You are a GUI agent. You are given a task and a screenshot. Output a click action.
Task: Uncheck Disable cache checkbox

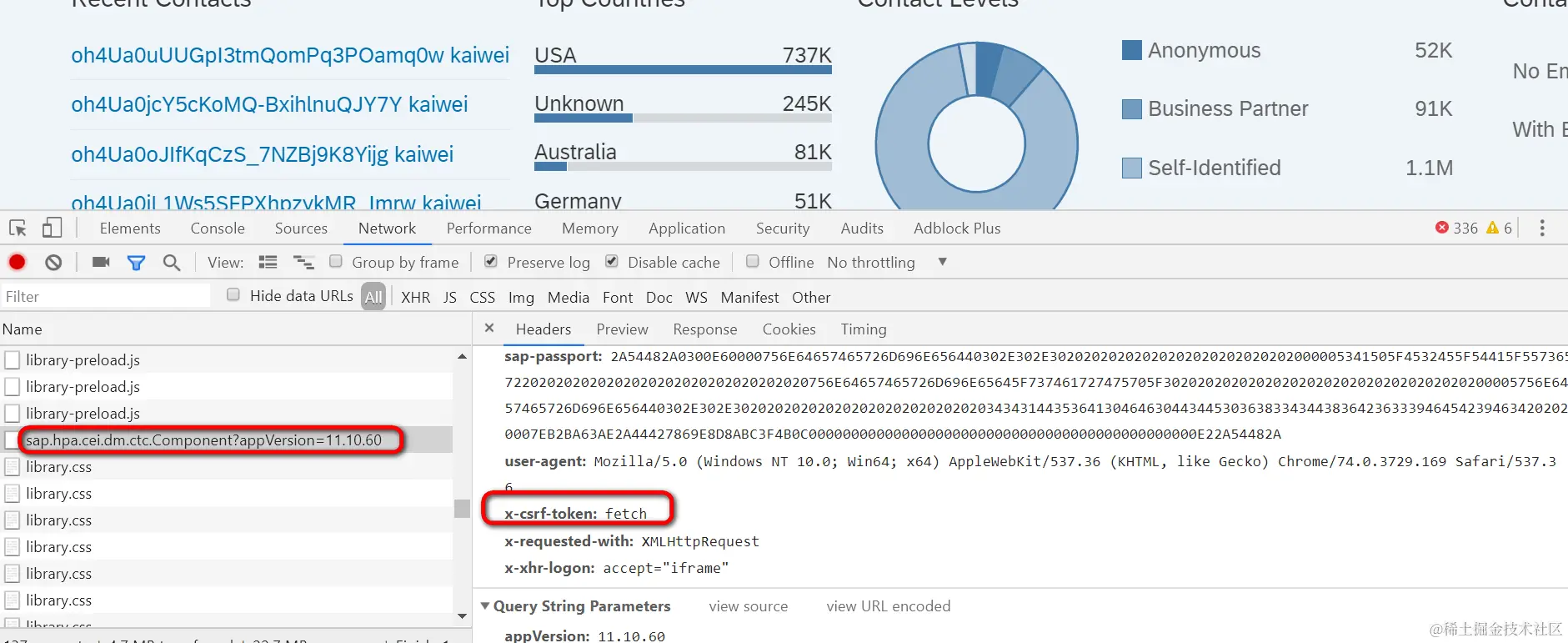click(x=612, y=261)
